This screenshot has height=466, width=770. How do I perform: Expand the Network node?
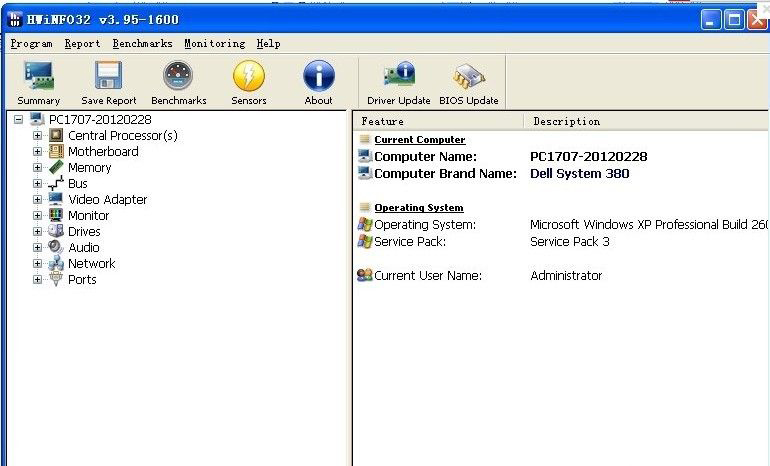[x=37, y=263]
